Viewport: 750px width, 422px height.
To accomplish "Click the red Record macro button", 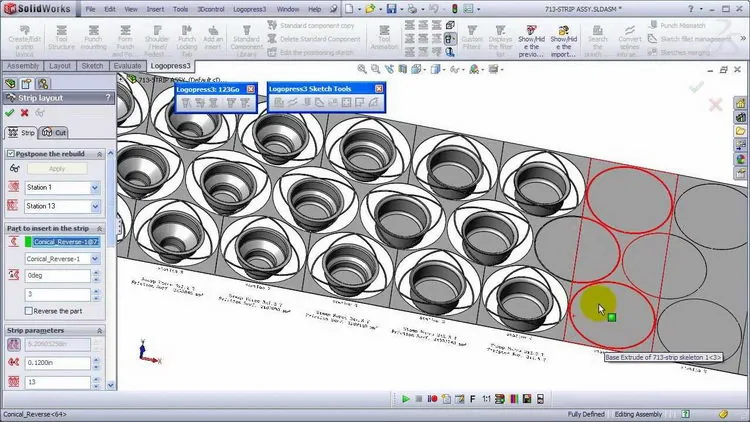I will tap(432, 399).
